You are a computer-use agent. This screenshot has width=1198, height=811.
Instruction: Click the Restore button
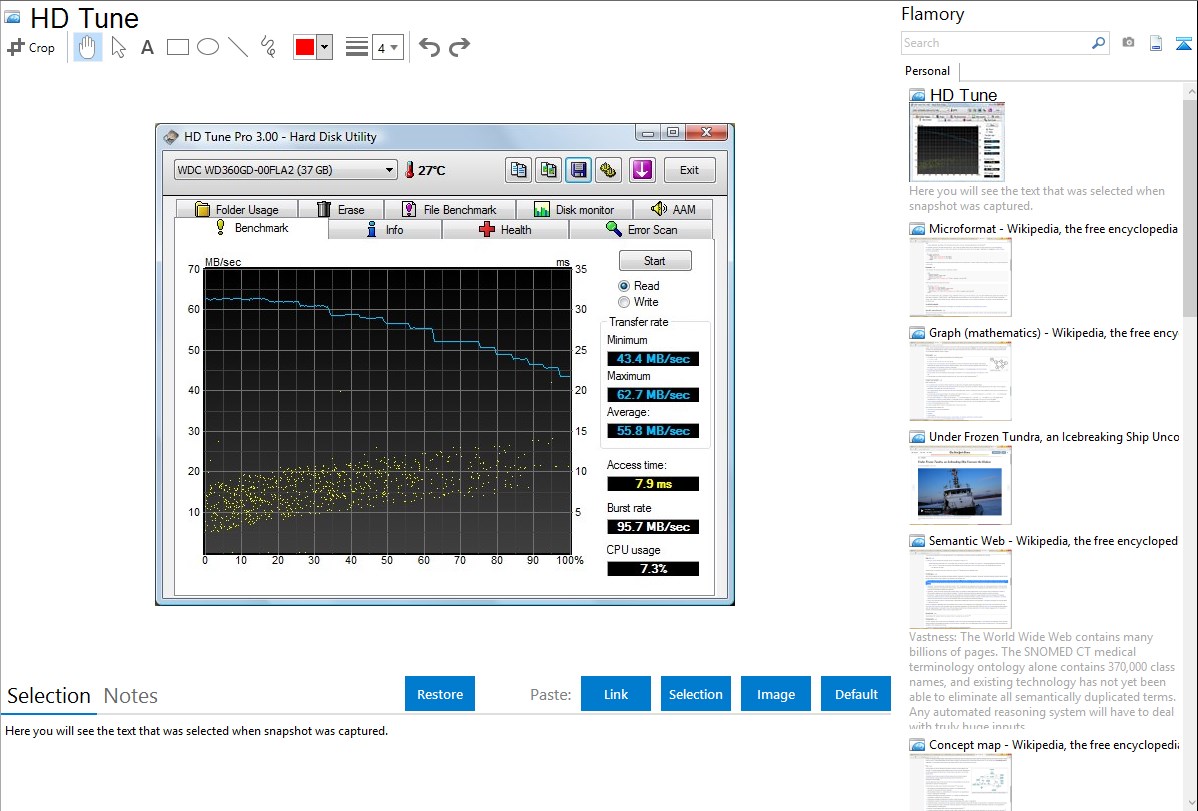440,694
